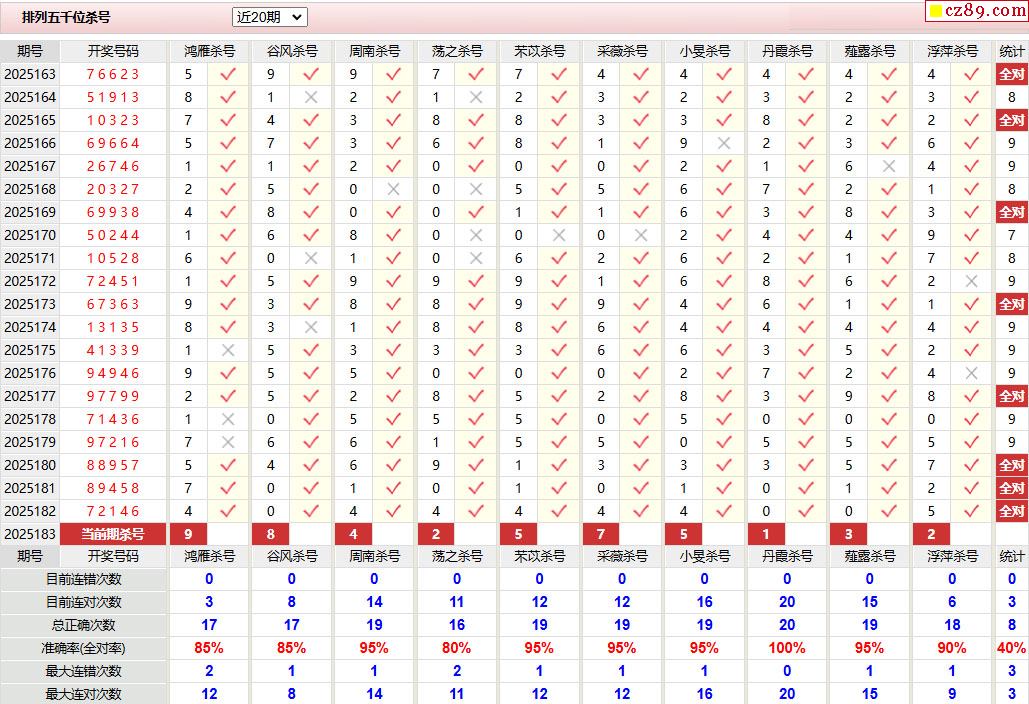This screenshot has height=704, width=1029.
Task: Open the 近20期 period dropdown
Action: 269,17
